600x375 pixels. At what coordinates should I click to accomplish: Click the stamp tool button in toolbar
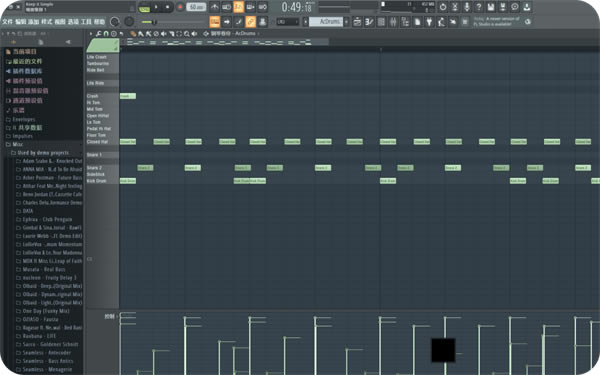pos(262,22)
